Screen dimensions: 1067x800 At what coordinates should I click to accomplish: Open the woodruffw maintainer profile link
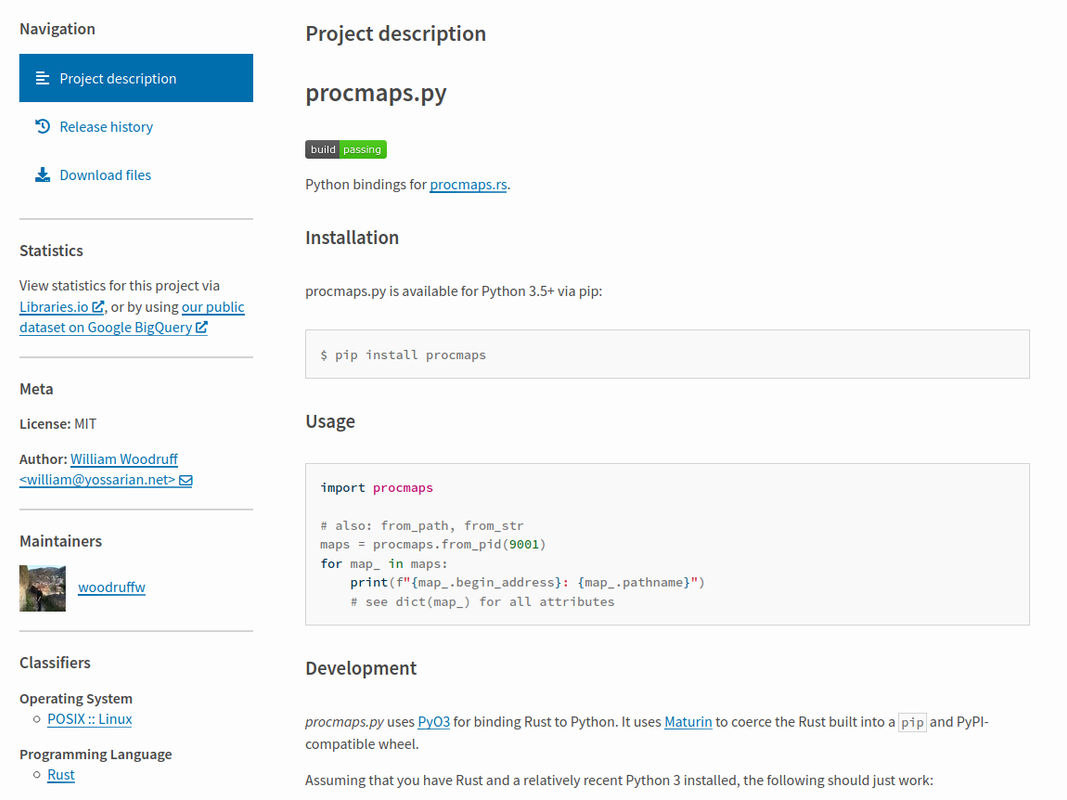(x=112, y=587)
